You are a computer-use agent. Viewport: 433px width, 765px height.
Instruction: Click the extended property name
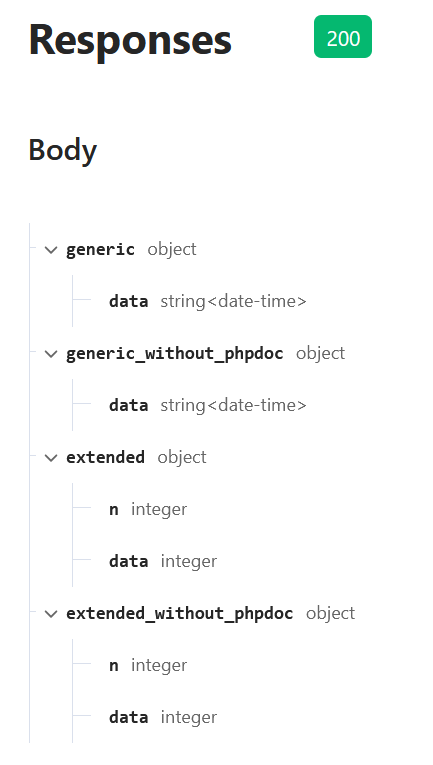(x=105, y=457)
